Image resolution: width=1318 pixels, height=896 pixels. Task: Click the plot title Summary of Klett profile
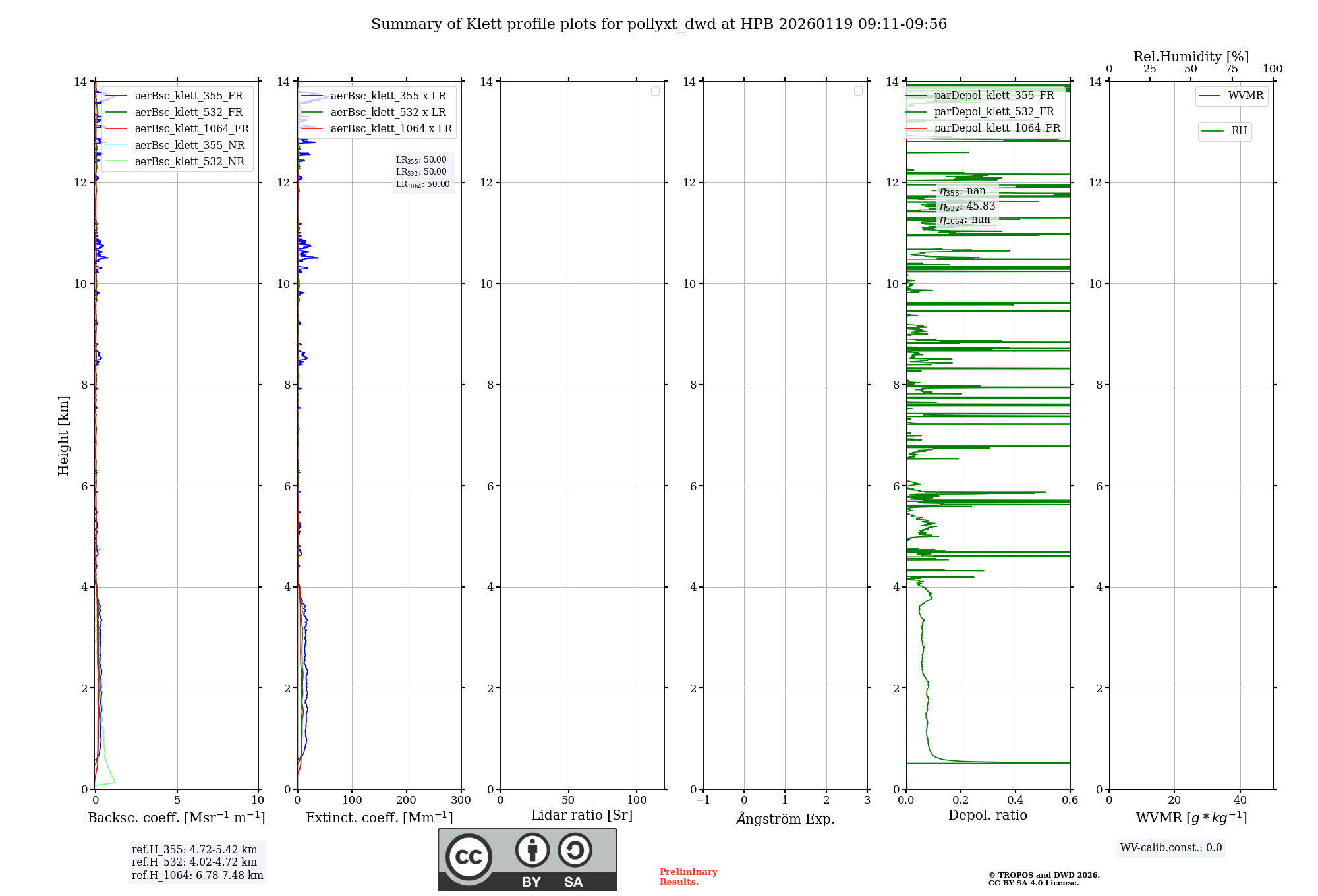(x=658, y=24)
